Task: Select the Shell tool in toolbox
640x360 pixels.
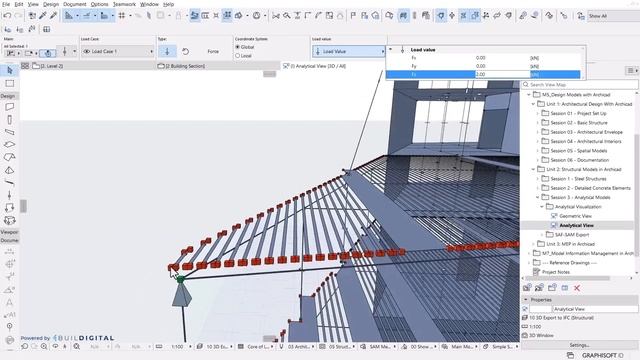Action: point(9,170)
